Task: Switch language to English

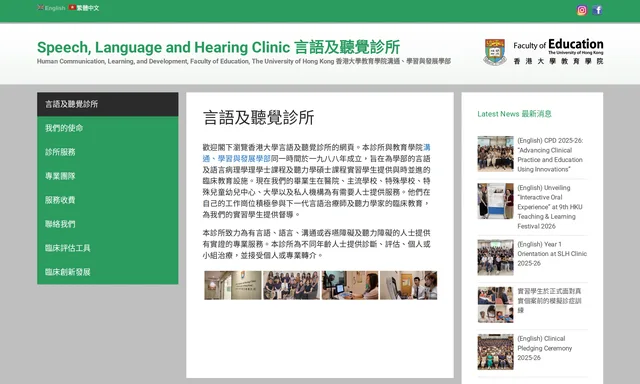Action: point(55,8)
